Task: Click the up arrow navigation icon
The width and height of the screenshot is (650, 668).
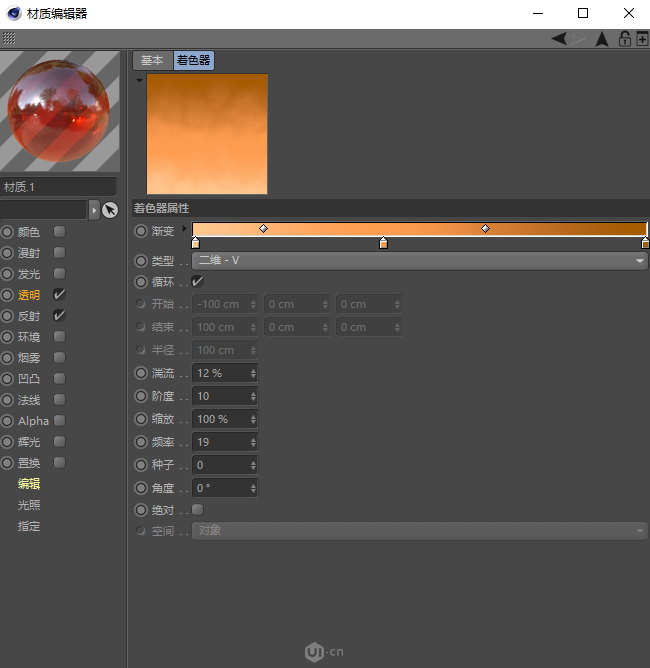Action: 602,39
